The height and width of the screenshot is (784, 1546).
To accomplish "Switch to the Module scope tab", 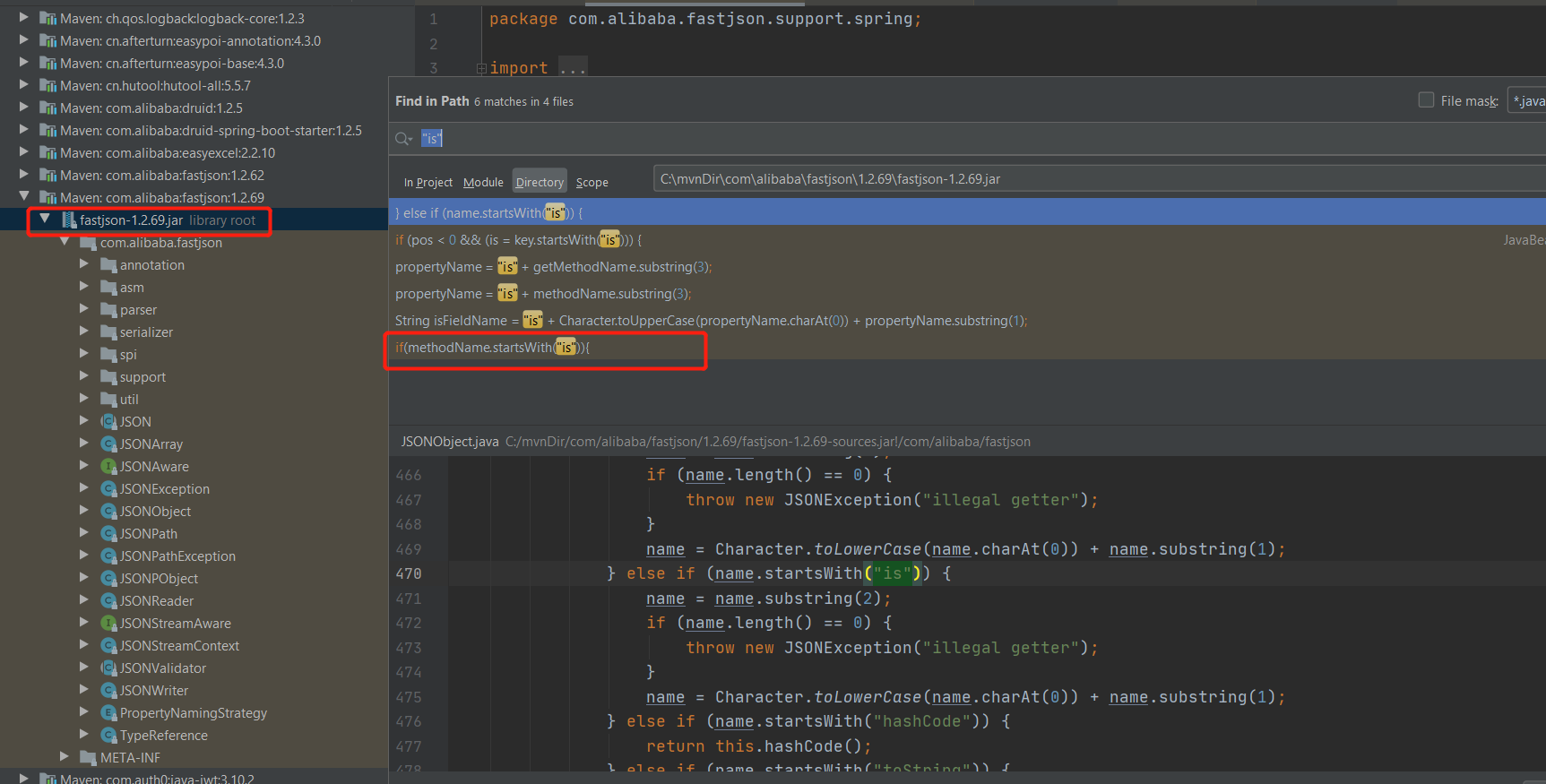I will coord(483,182).
